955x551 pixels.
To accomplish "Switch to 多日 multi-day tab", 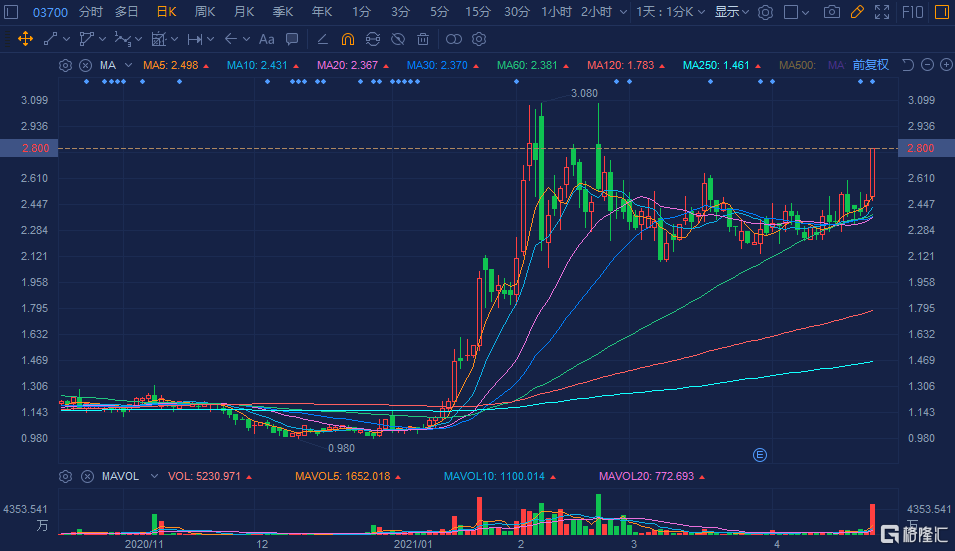I will pos(127,12).
